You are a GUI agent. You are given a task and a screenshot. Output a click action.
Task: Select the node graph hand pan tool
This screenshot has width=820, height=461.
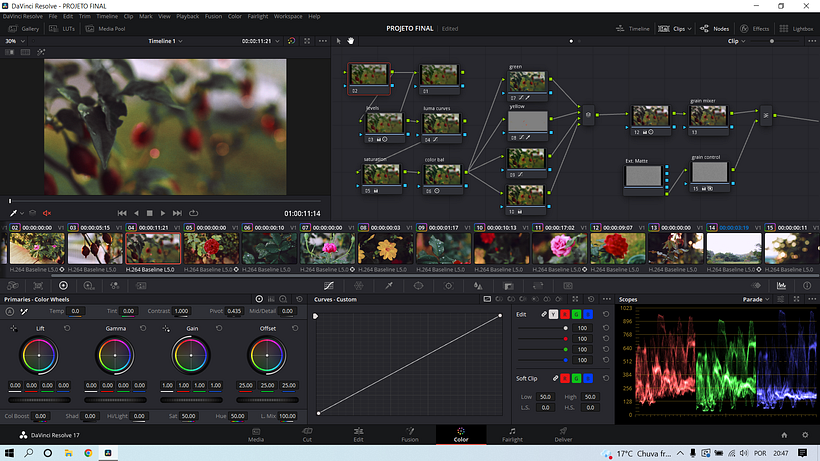[350, 41]
